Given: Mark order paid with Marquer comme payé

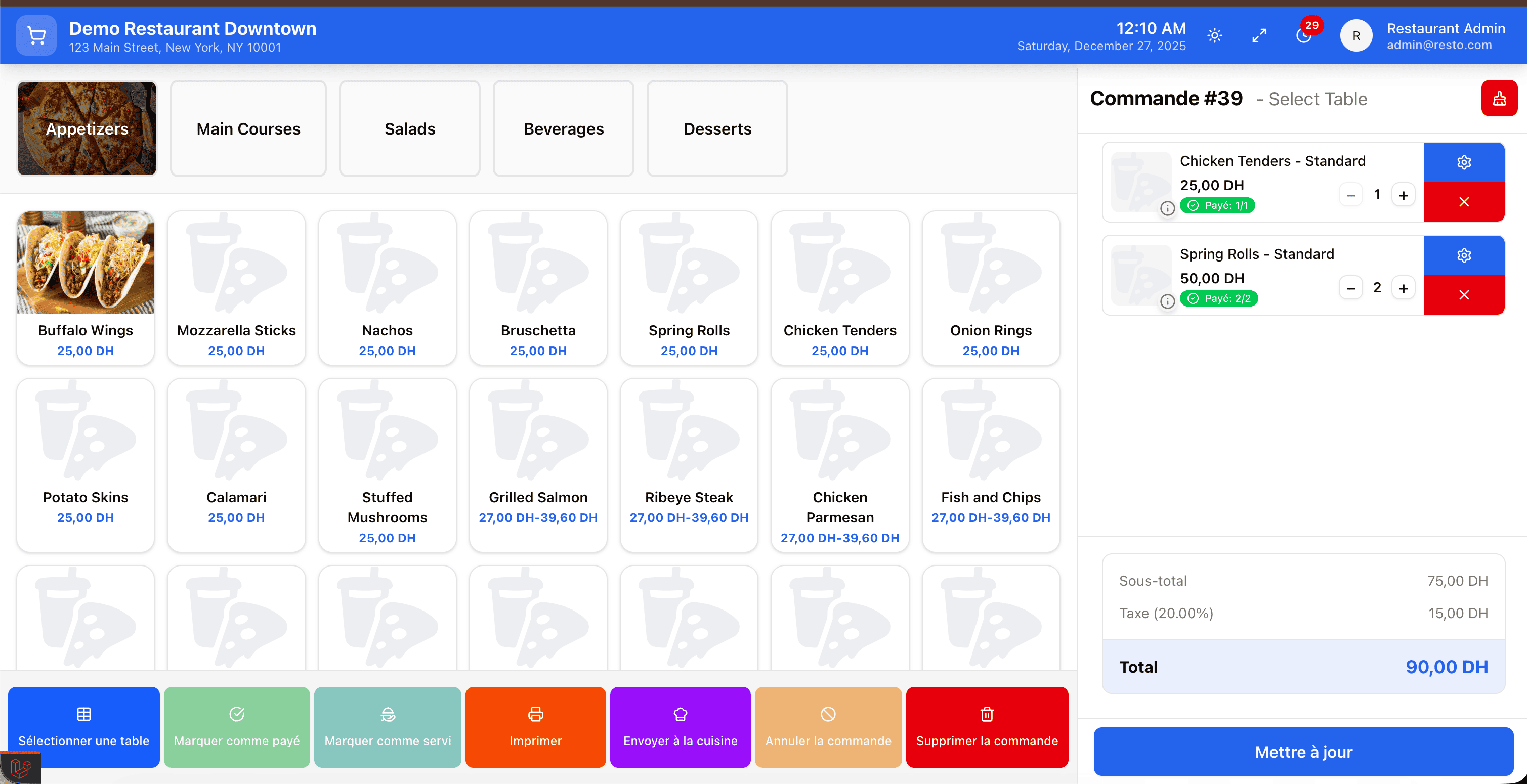Looking at the screenshot, I should pyautogui.click(x=236, y=727).
